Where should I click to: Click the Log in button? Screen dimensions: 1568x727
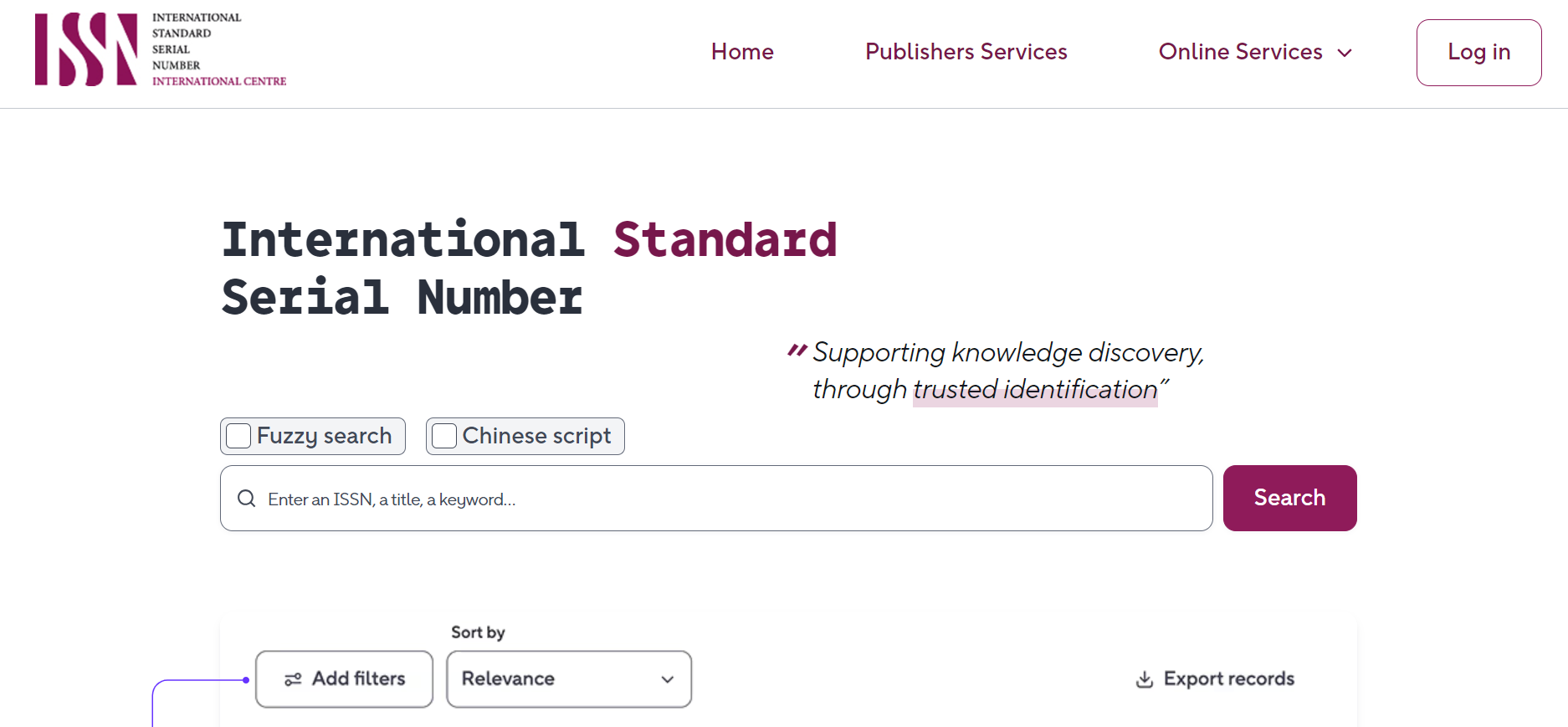pos(1478,53)
